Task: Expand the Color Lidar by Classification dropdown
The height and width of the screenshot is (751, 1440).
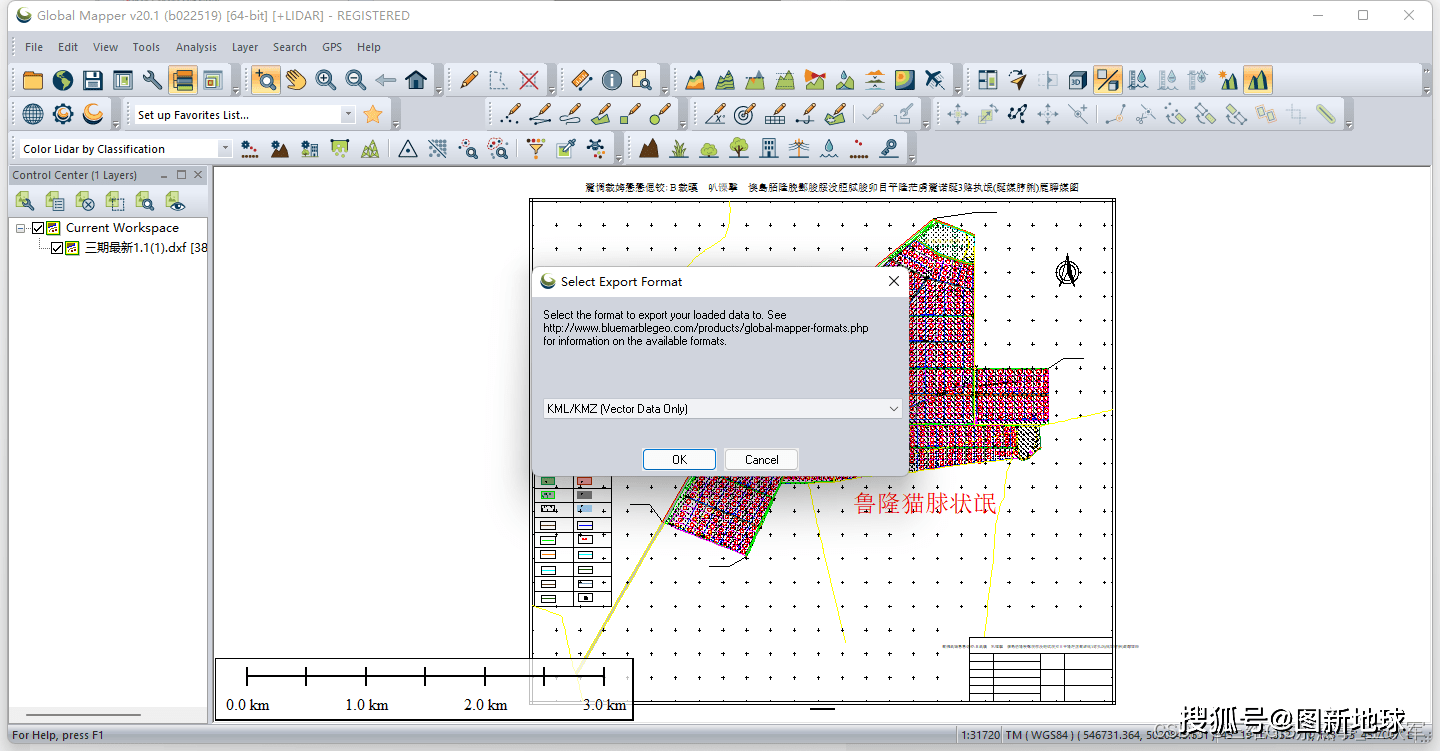Action: pos(225,149)
